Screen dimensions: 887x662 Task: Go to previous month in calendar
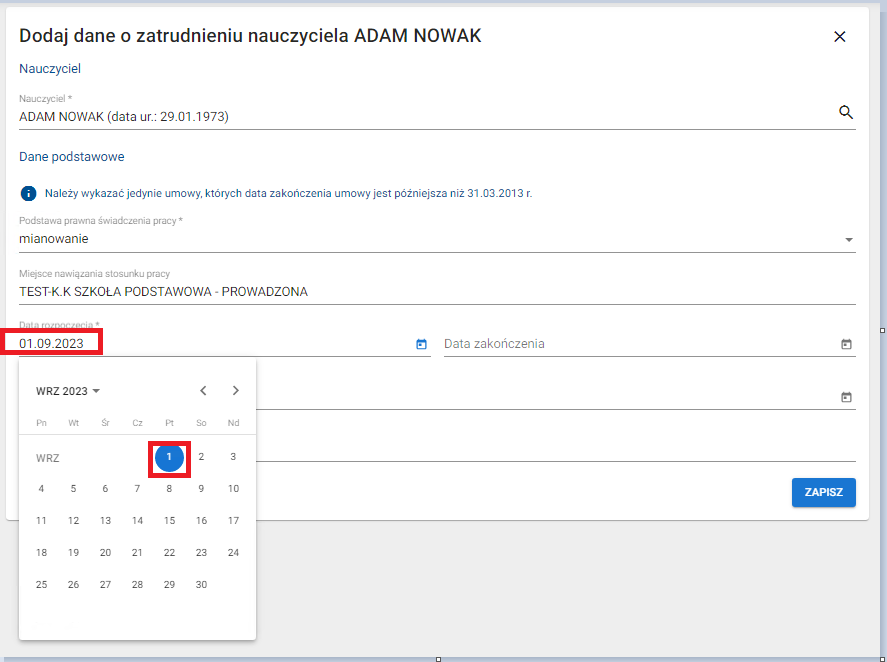pyautogui.click(x=203, y=391)
